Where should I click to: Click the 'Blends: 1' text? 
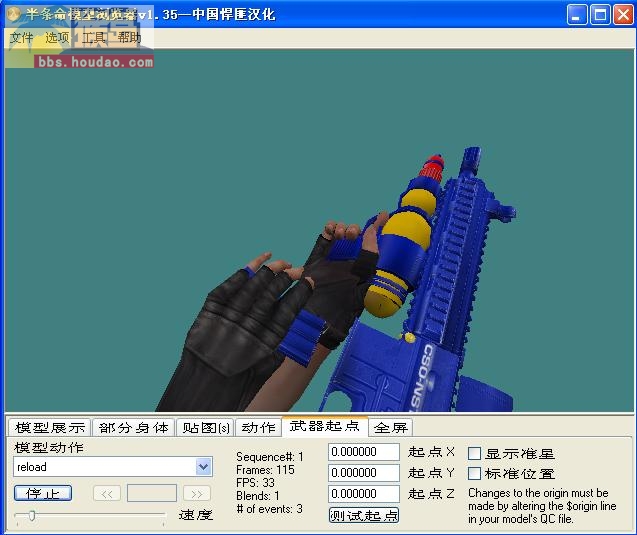click(x=258, y=496)
